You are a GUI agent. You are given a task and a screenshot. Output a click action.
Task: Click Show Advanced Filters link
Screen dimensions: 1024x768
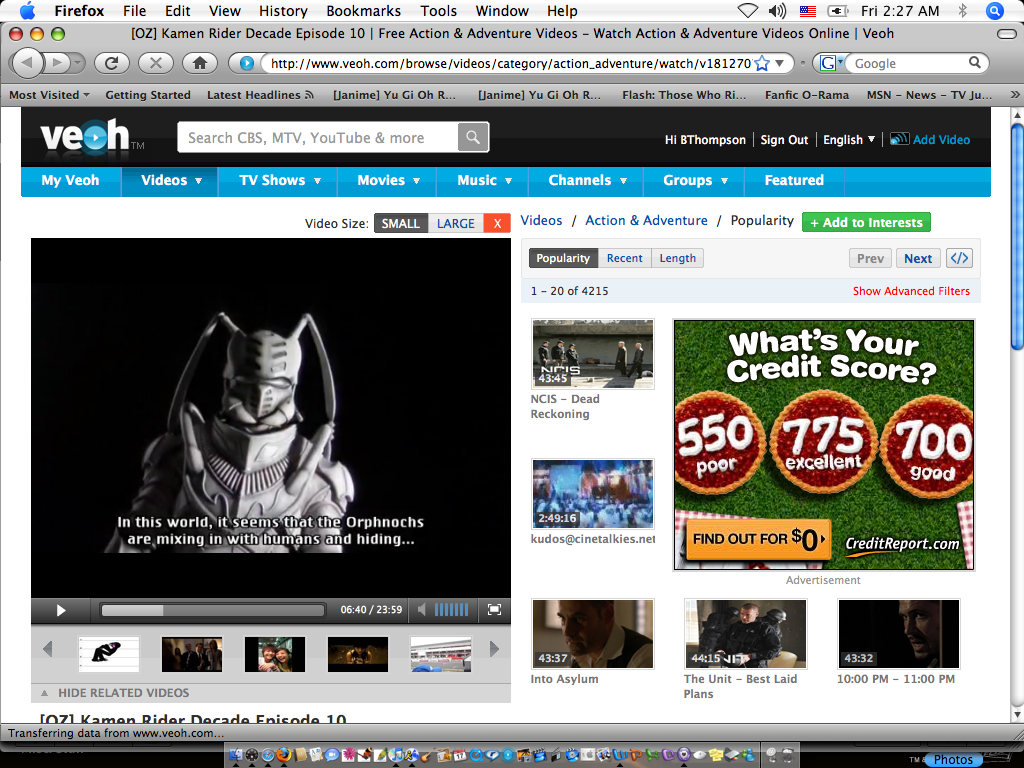[911, 291]
